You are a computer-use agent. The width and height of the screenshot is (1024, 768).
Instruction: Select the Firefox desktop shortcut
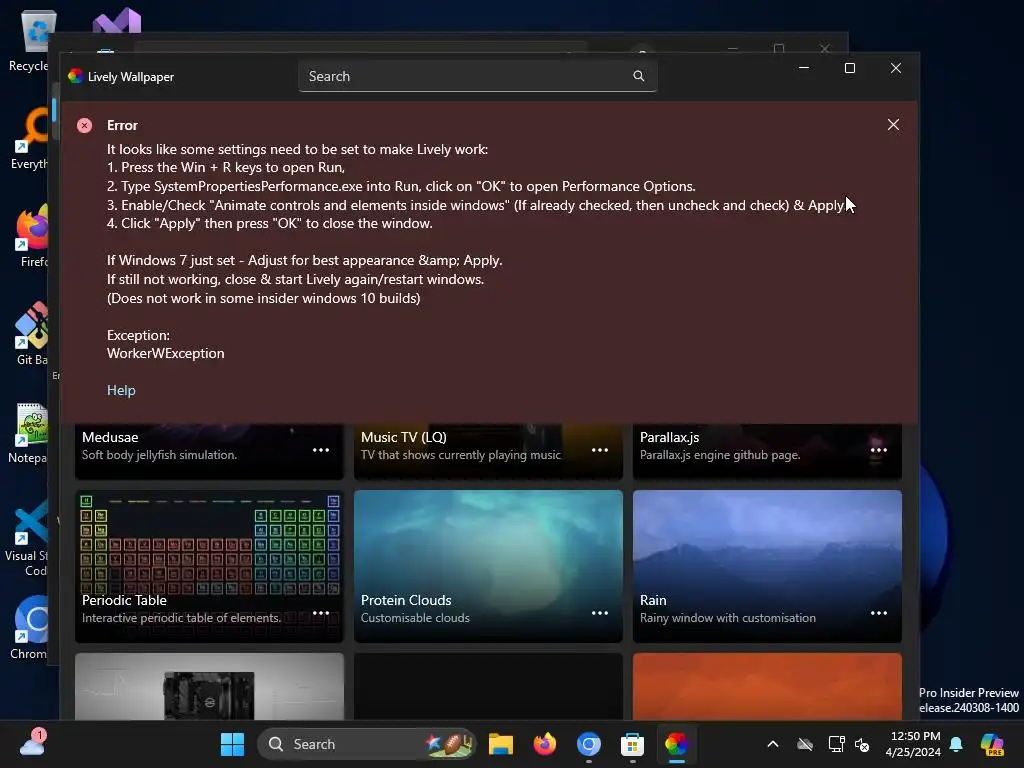tap(33, 236)
